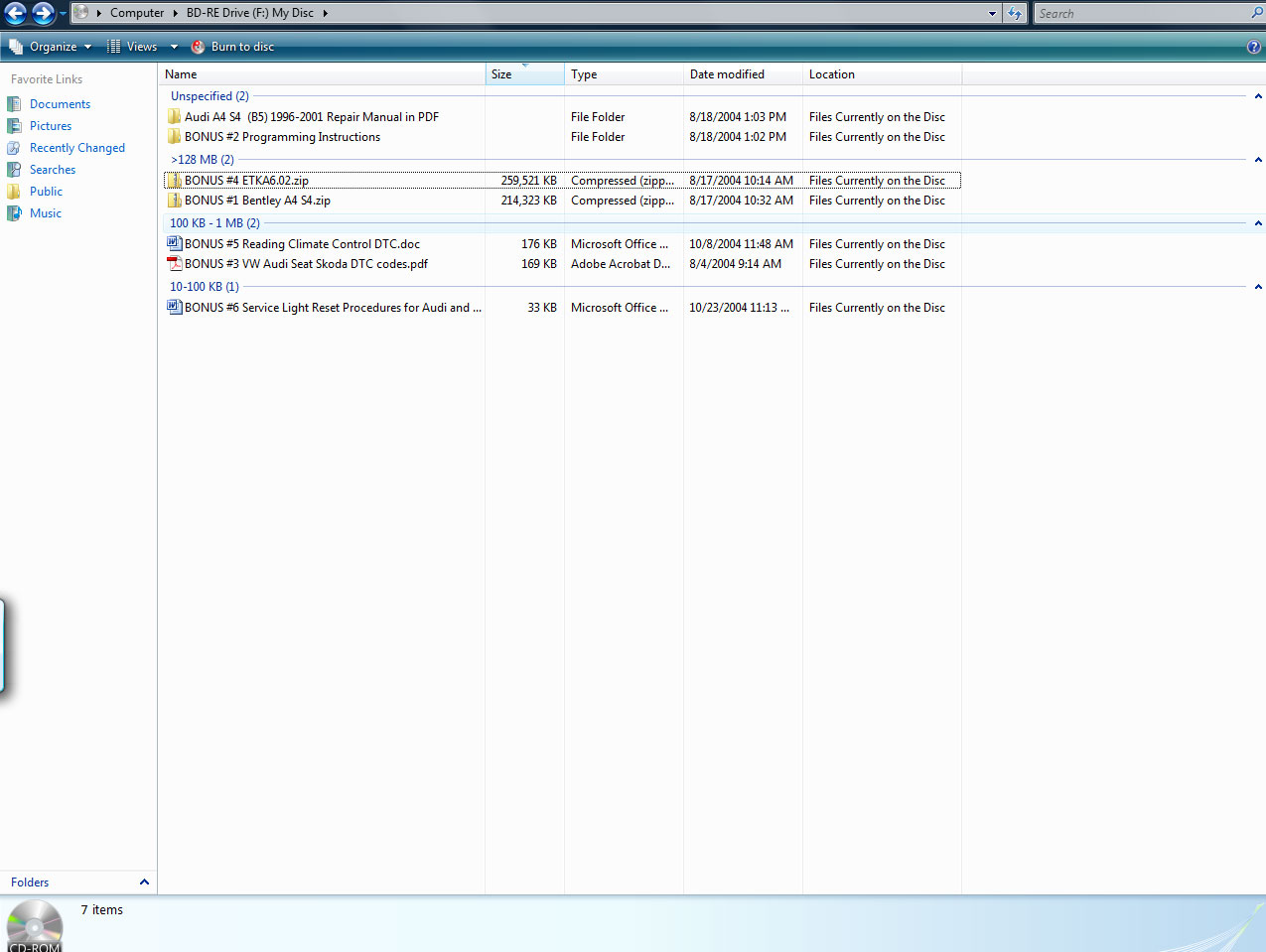Open Recently Changed favorite link
Image resolution: width=1266 pixels, height=952 pixels.
tap(76, 148)
